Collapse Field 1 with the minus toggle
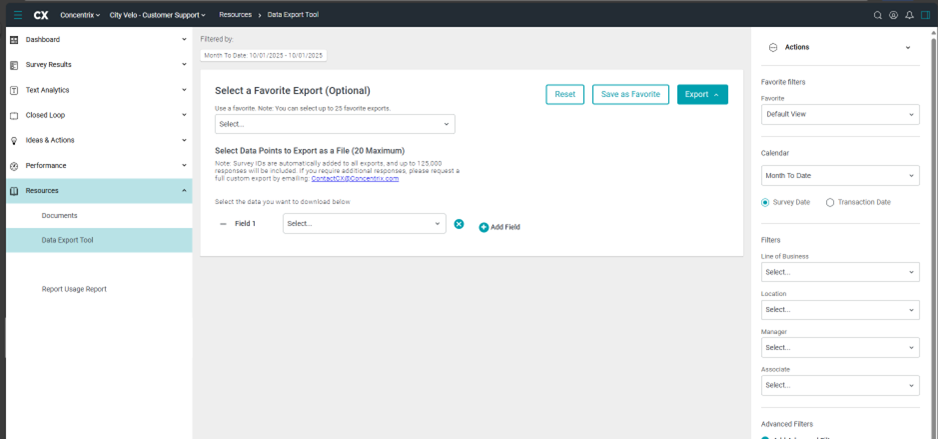This screenshot has height=439, width=938. (x=223, y=224)
